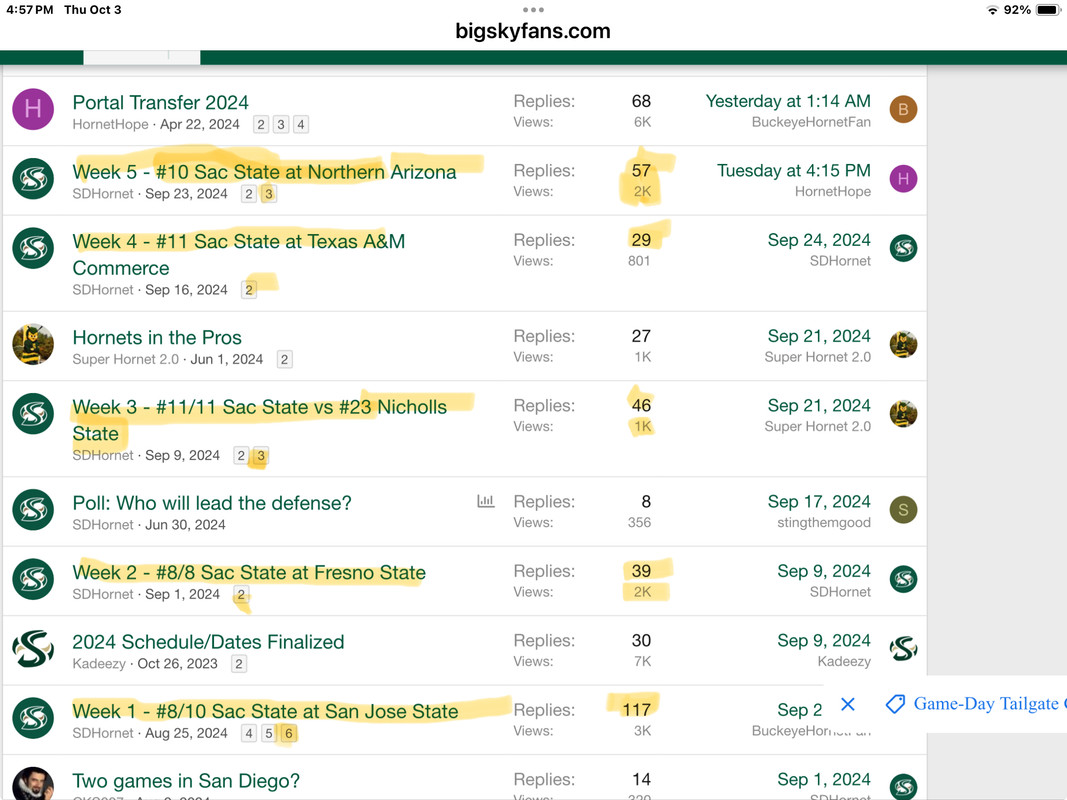Open three-dot menu above the address bar
Screen dimensions: 1067x800
tap(533, 10)
